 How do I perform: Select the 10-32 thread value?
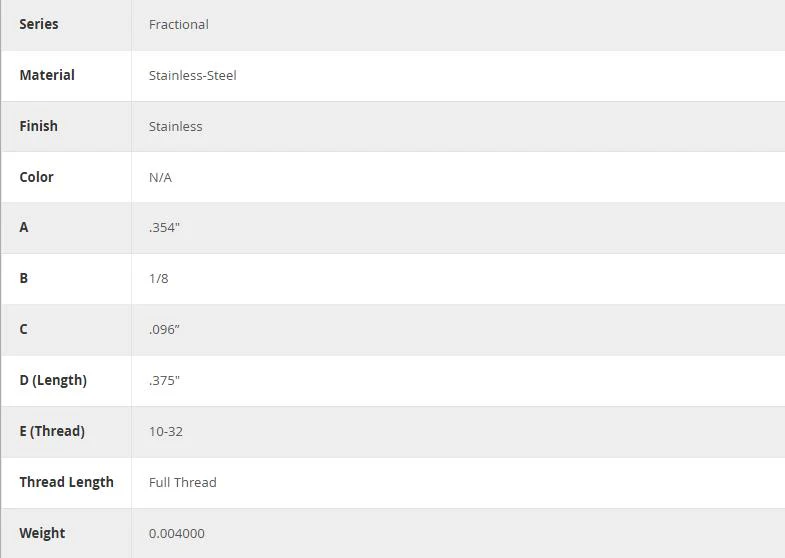166,432
